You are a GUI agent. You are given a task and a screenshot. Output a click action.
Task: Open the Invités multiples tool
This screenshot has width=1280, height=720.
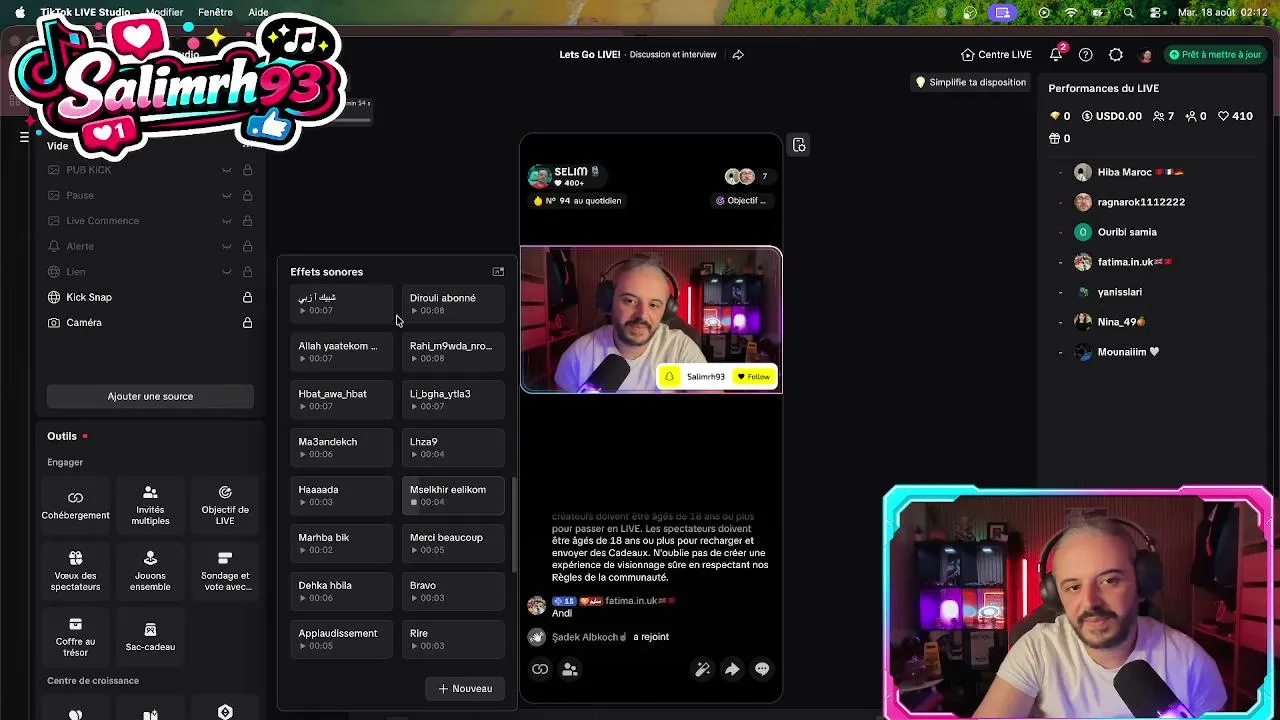pos(150,505)
